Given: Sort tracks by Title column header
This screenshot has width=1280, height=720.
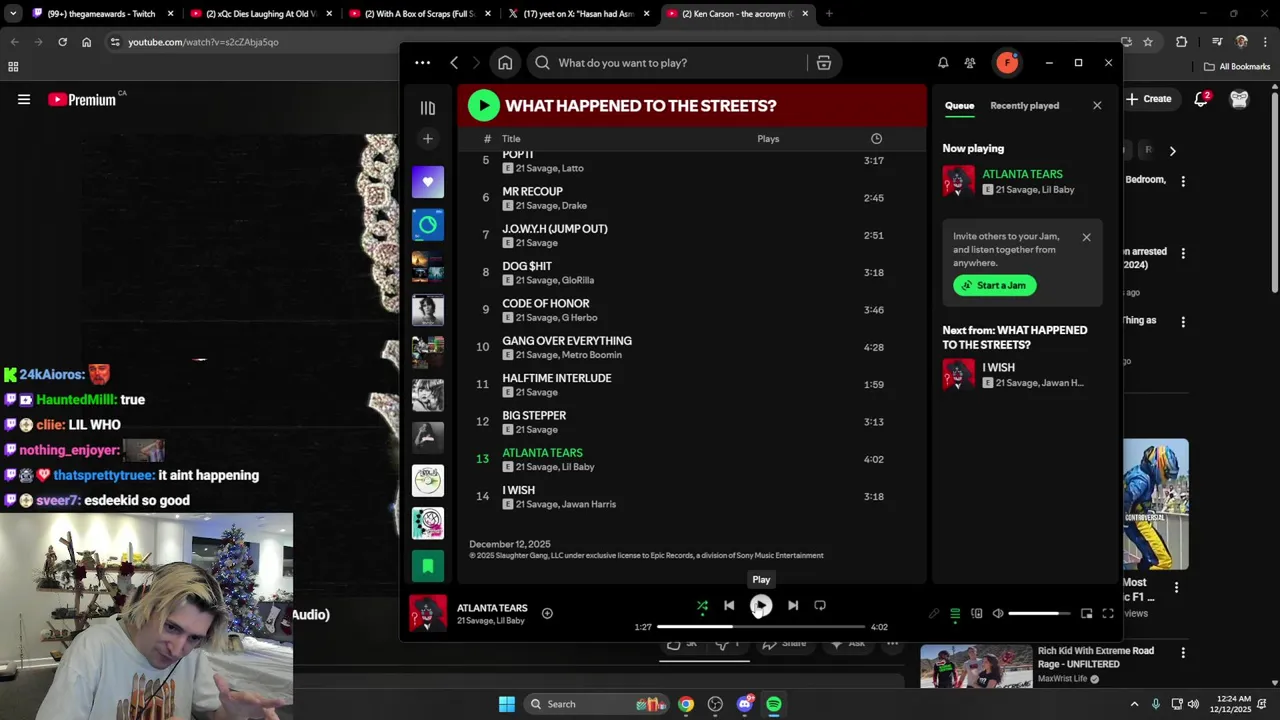Looking at the screenshot, I should click(x=511, y=139).
